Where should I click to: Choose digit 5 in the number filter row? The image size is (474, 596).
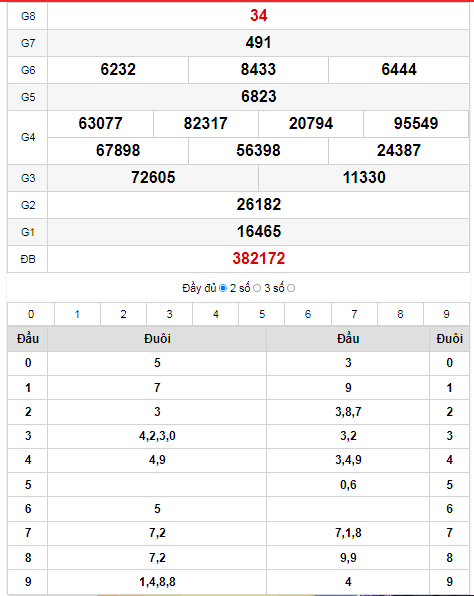262,314
